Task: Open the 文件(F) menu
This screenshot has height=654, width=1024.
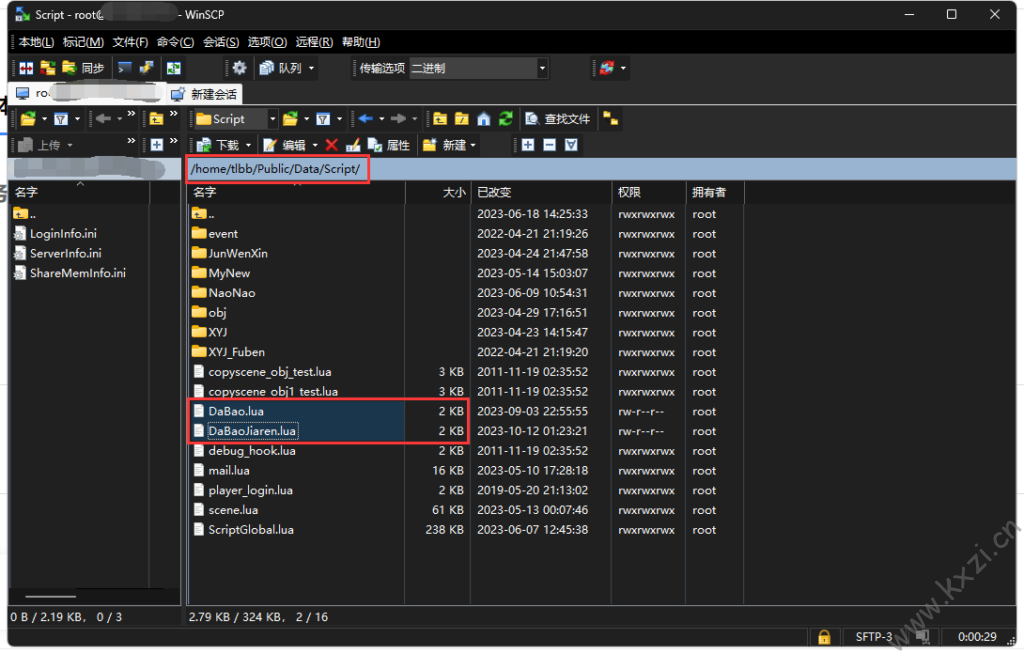Action: [130, 42]
